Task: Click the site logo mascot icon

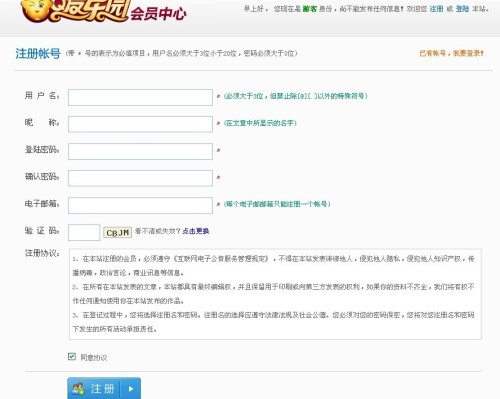Action: click(x=36, y=9)
